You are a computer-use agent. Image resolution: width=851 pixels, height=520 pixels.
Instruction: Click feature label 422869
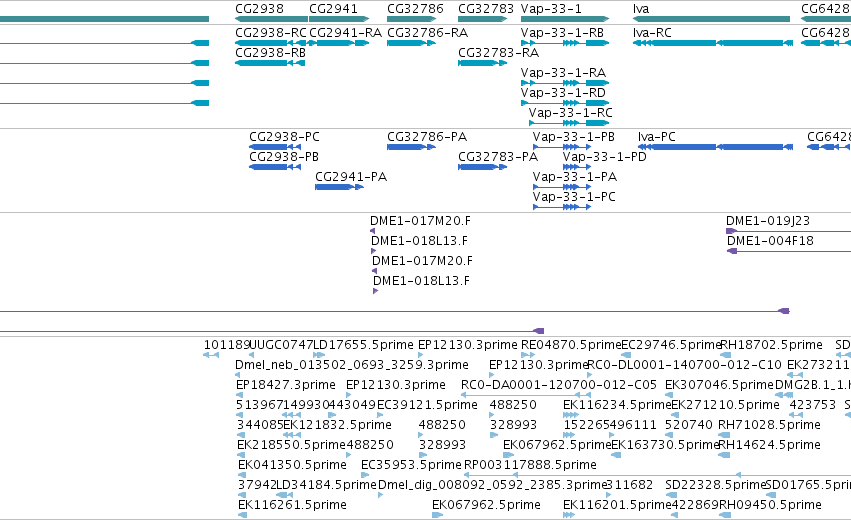click(x=695, y=505)
